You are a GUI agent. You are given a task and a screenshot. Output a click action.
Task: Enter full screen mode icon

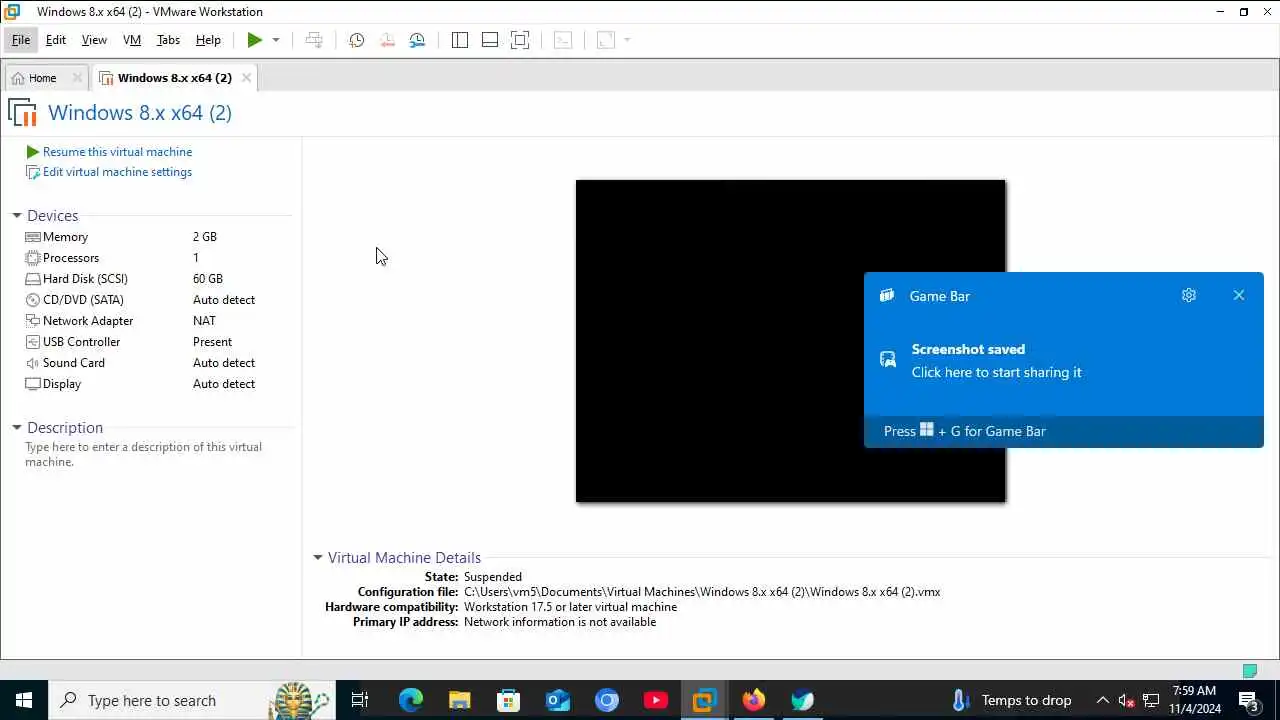click(x=520, y=40)
